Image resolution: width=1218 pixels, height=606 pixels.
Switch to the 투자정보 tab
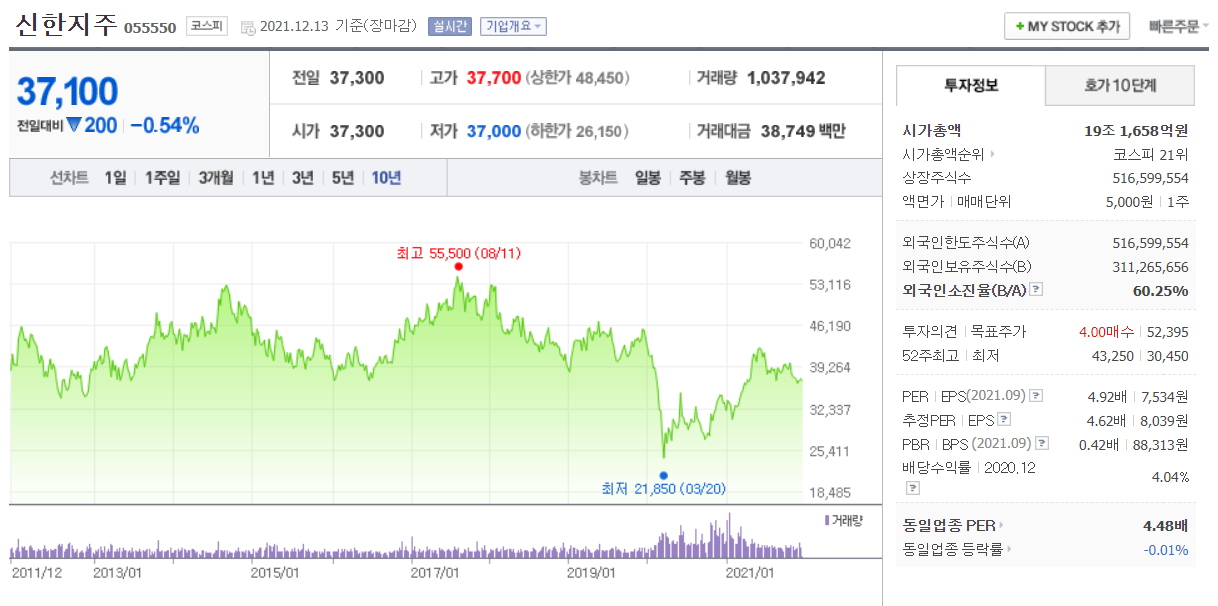(x=971, y=86)
